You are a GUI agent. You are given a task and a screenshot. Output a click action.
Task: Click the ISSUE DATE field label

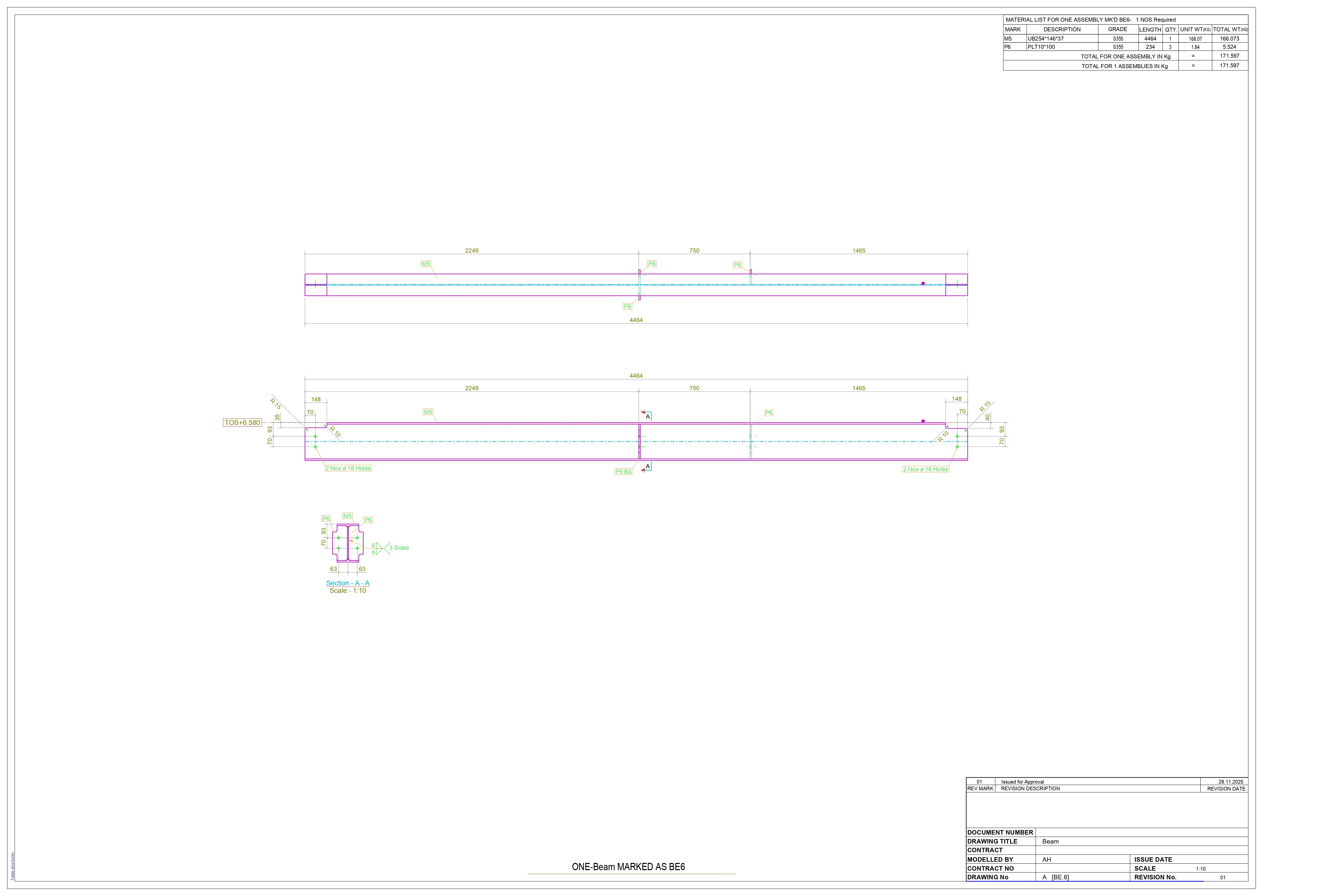1153,859
